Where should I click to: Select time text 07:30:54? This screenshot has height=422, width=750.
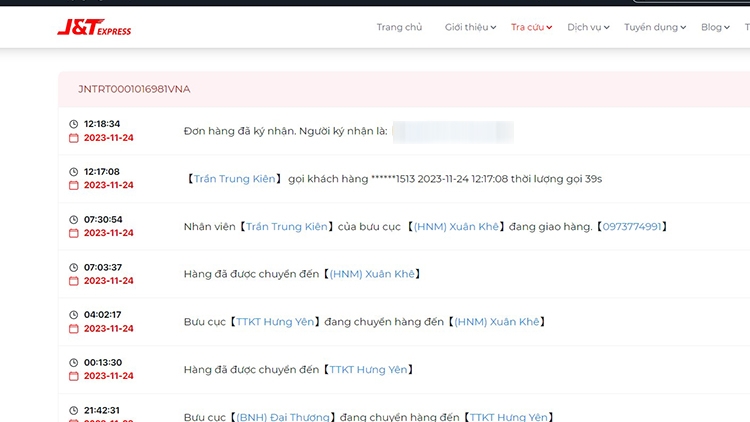point(103,220)
